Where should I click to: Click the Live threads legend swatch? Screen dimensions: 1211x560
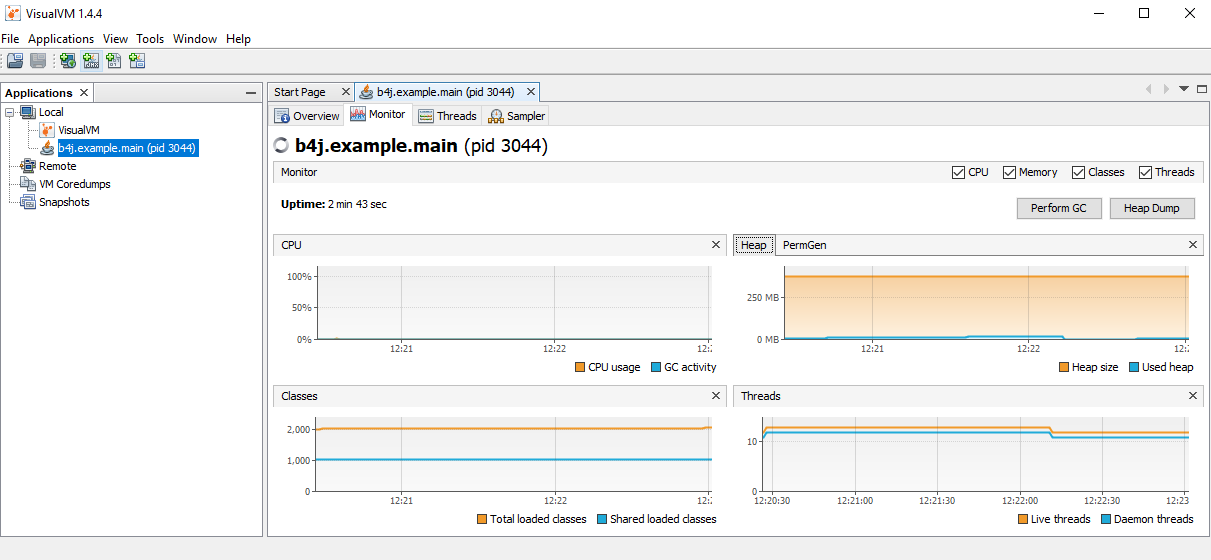pyautogui.click(x=1023, y=519)
